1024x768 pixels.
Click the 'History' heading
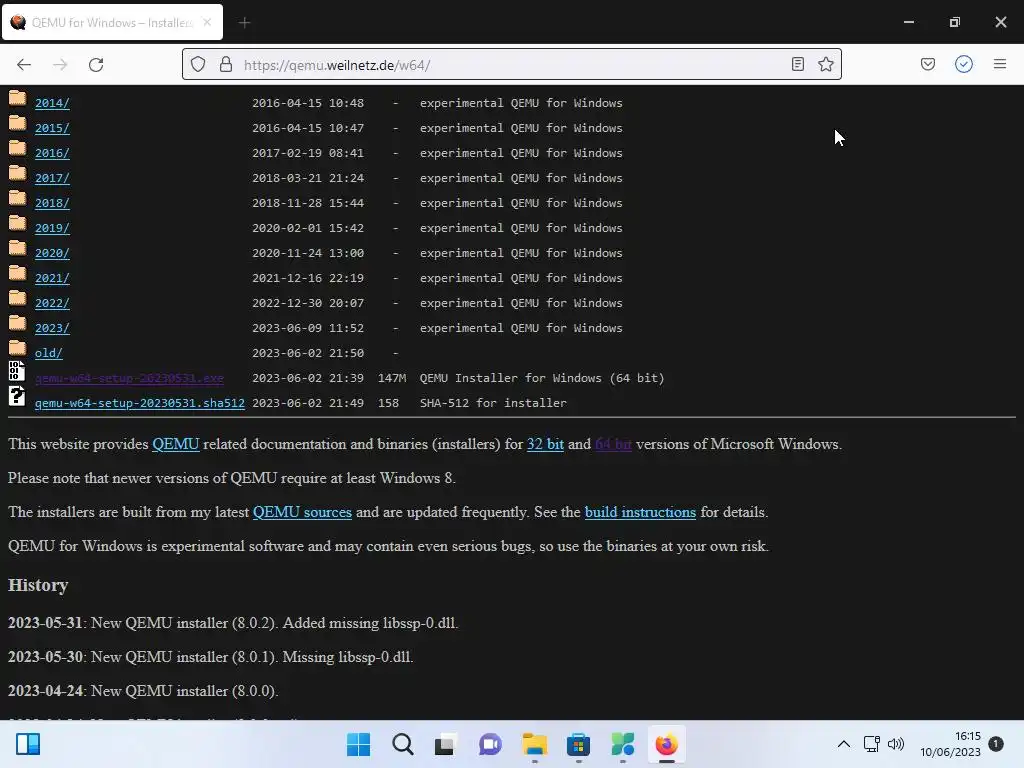[x=38, y=585]
